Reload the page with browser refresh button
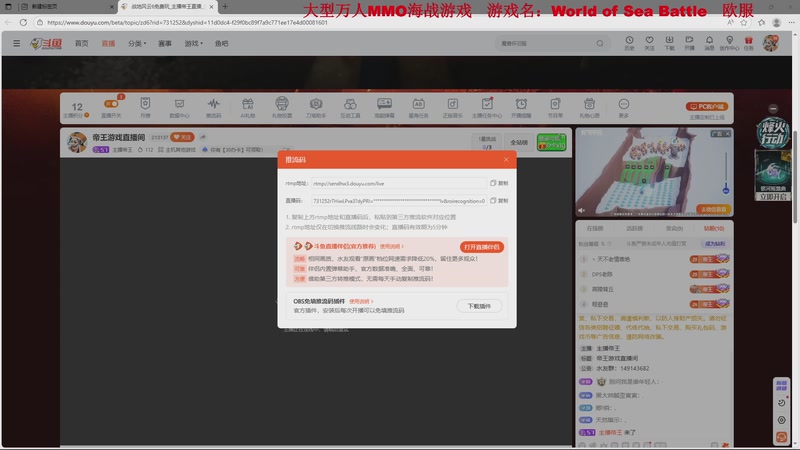The image size is (800, 450). tap(23, 22)
